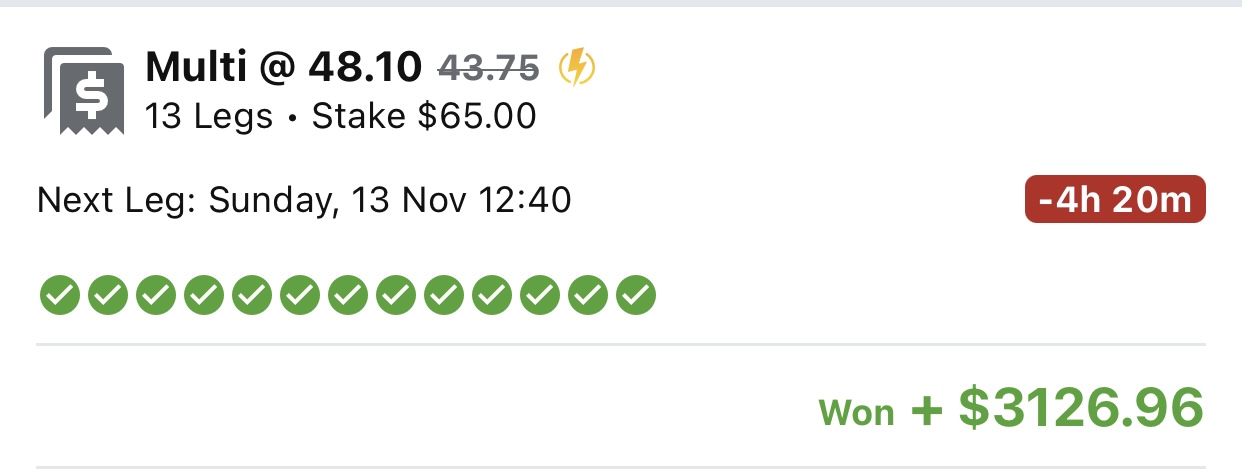Select the fourth green leg checkmark
This screenshot has width=1242, height=474.
[203, 294]
